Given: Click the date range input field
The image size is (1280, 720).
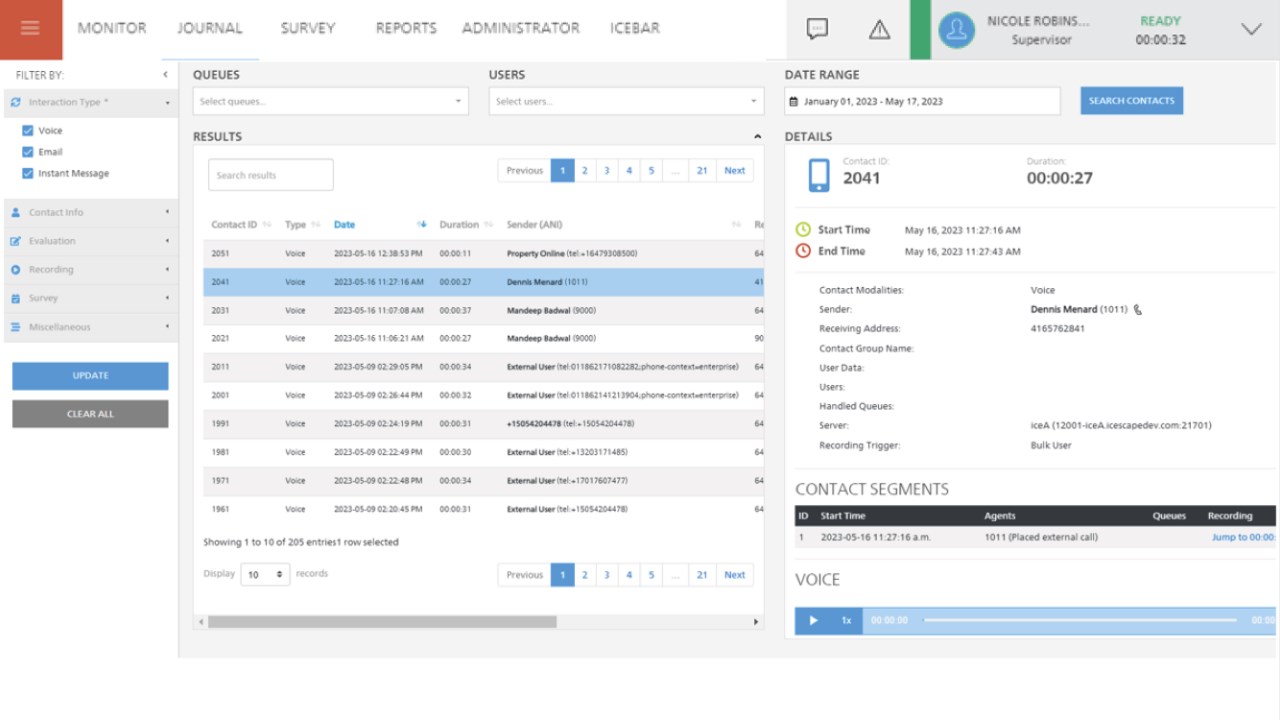Looking at the screenshot, I should point(922,101).
